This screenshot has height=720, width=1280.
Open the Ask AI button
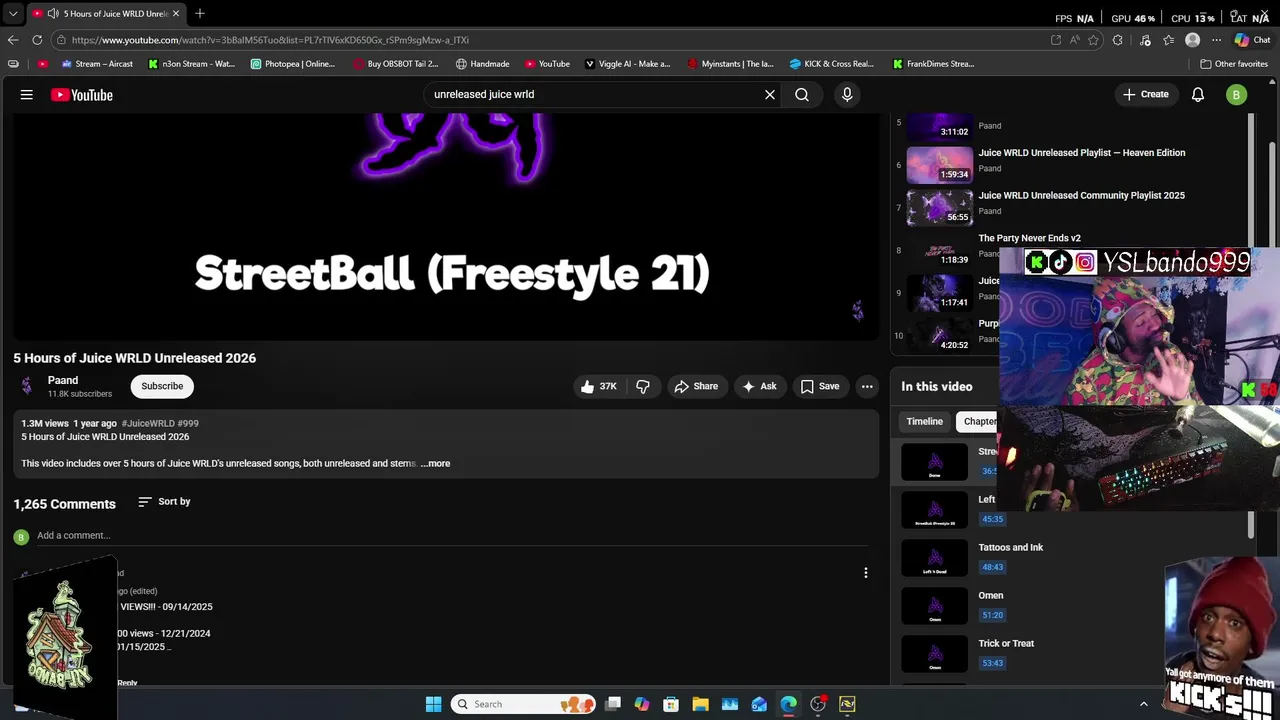759,386
